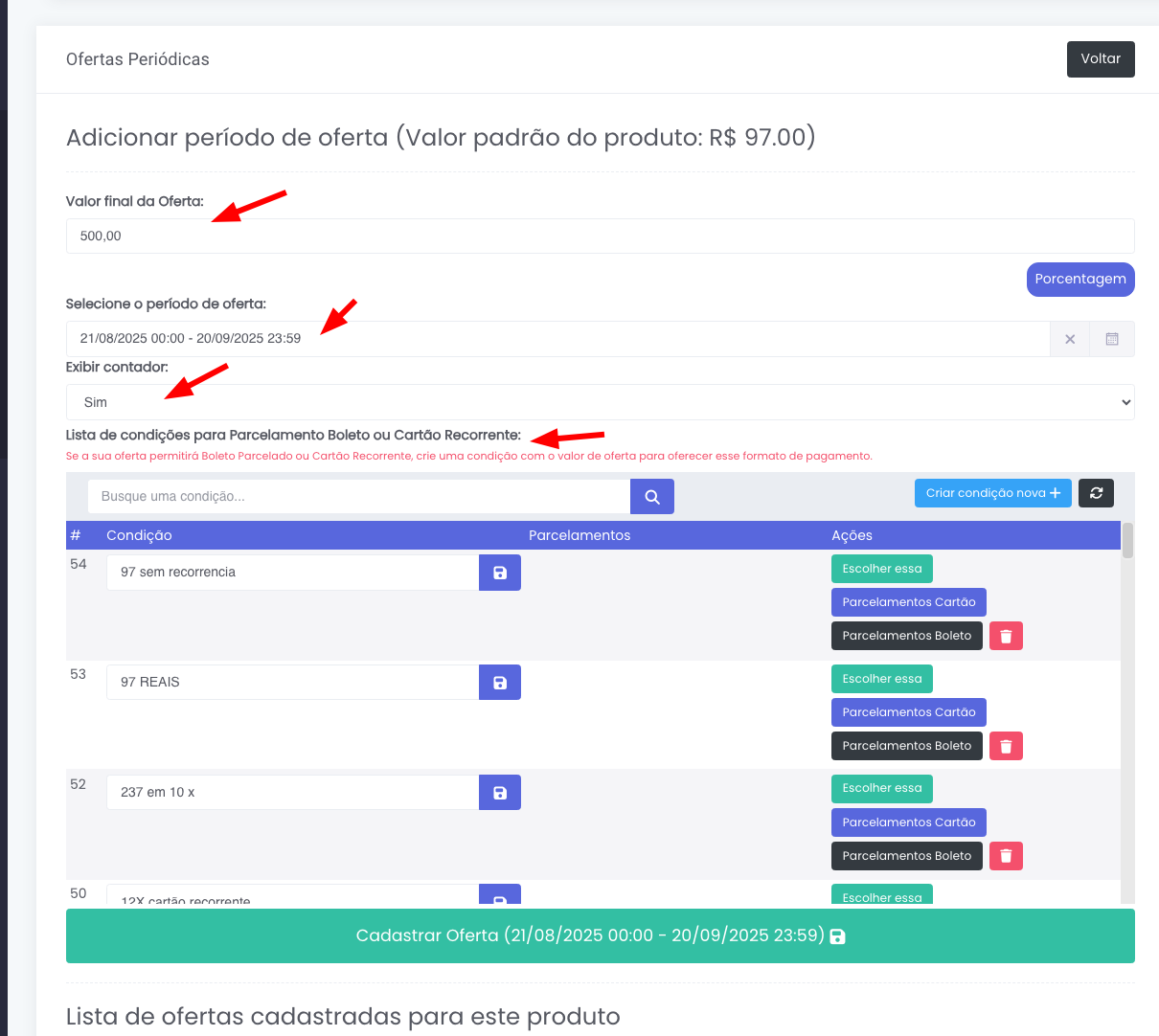Screen dimensions: 1159x1036
Task: Open 'Parcelamentos Boleto' for condition 52
Action: pos(906,856)
